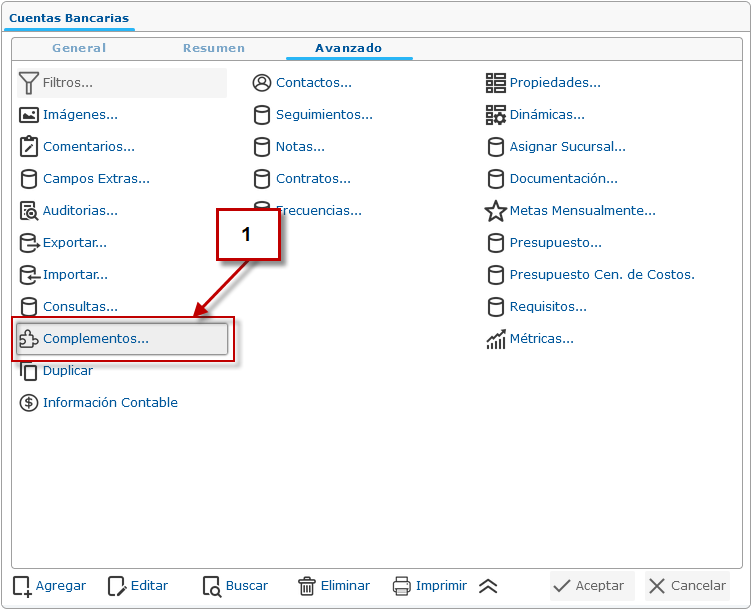Image resolution: width=752 pixels, height=610 pixels.
Task: Click the trash can icon for Eliminar
Action: (x=307, y=587)
